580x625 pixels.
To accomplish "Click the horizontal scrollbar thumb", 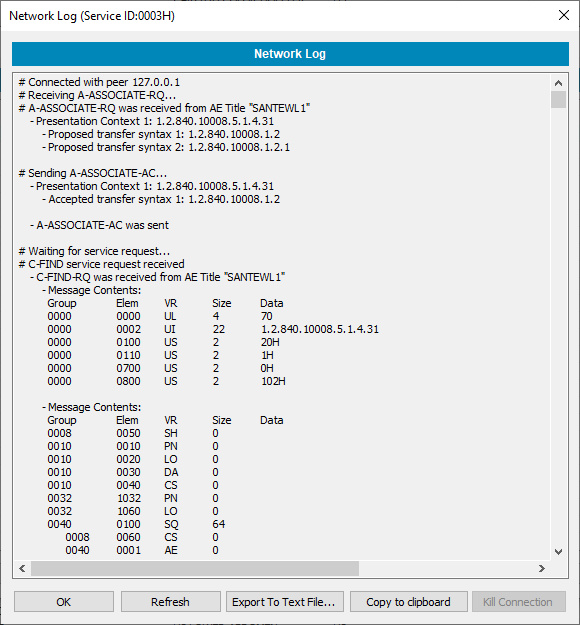I will point(195,568).
